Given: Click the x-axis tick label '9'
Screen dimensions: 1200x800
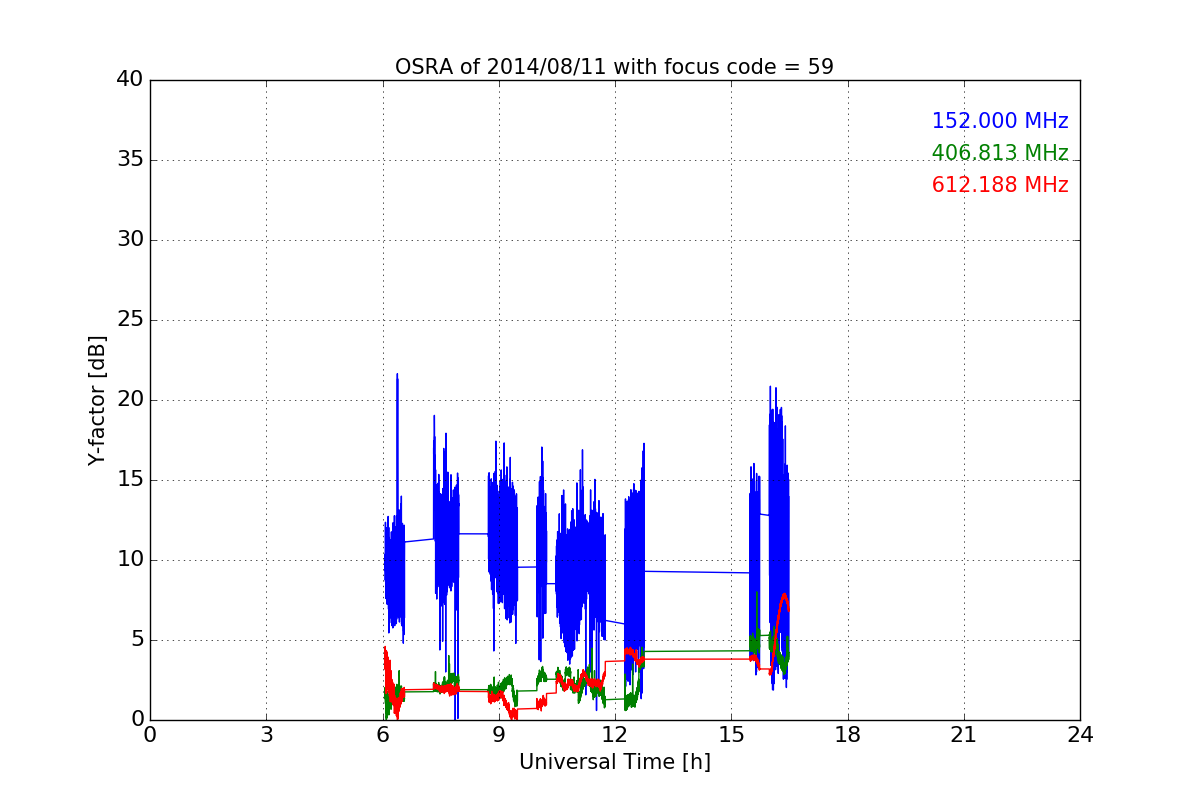Looking at the screenshot, I should click(498, 735).
